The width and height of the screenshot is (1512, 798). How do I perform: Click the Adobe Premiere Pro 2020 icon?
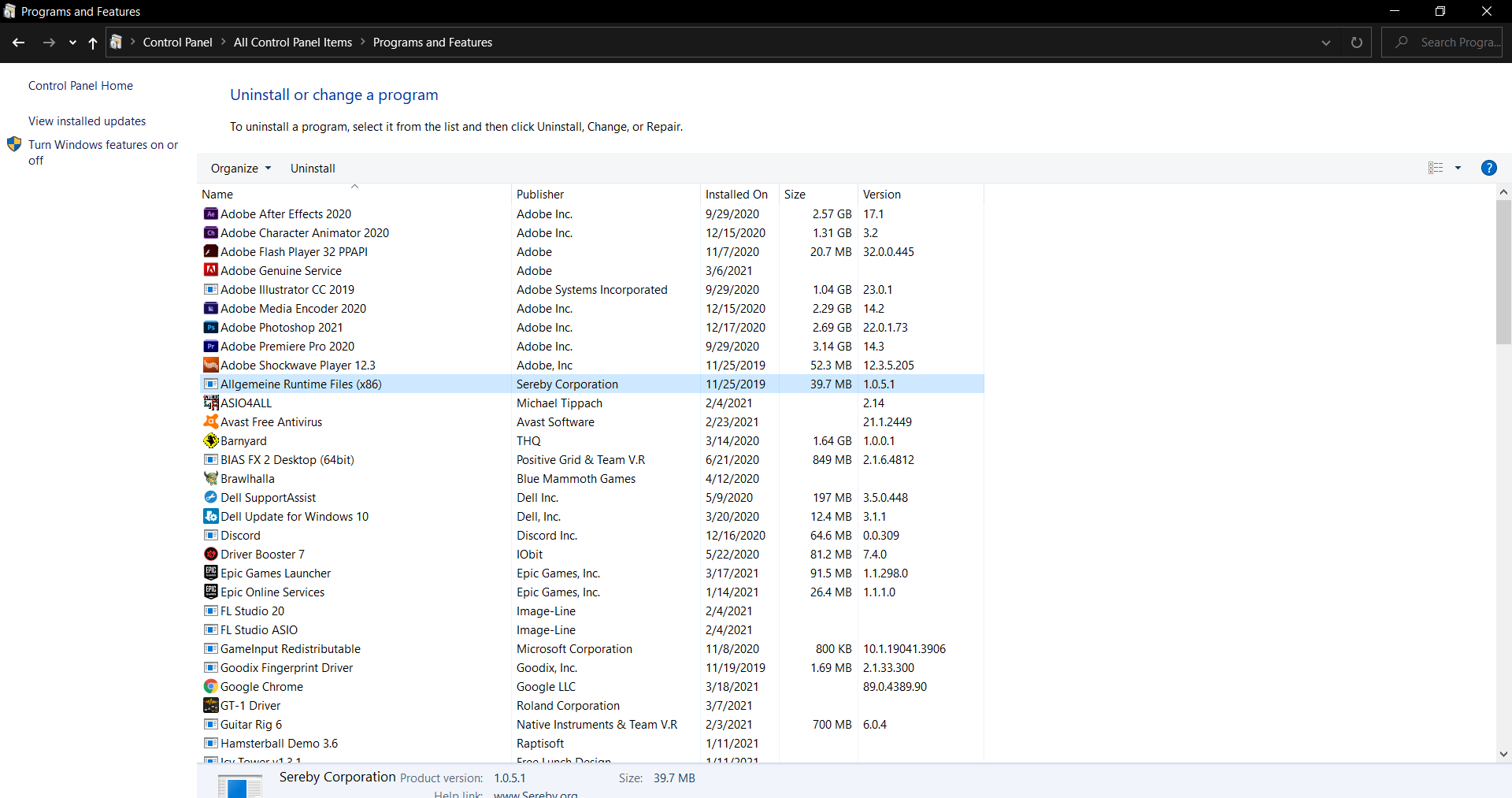[210, 346]
